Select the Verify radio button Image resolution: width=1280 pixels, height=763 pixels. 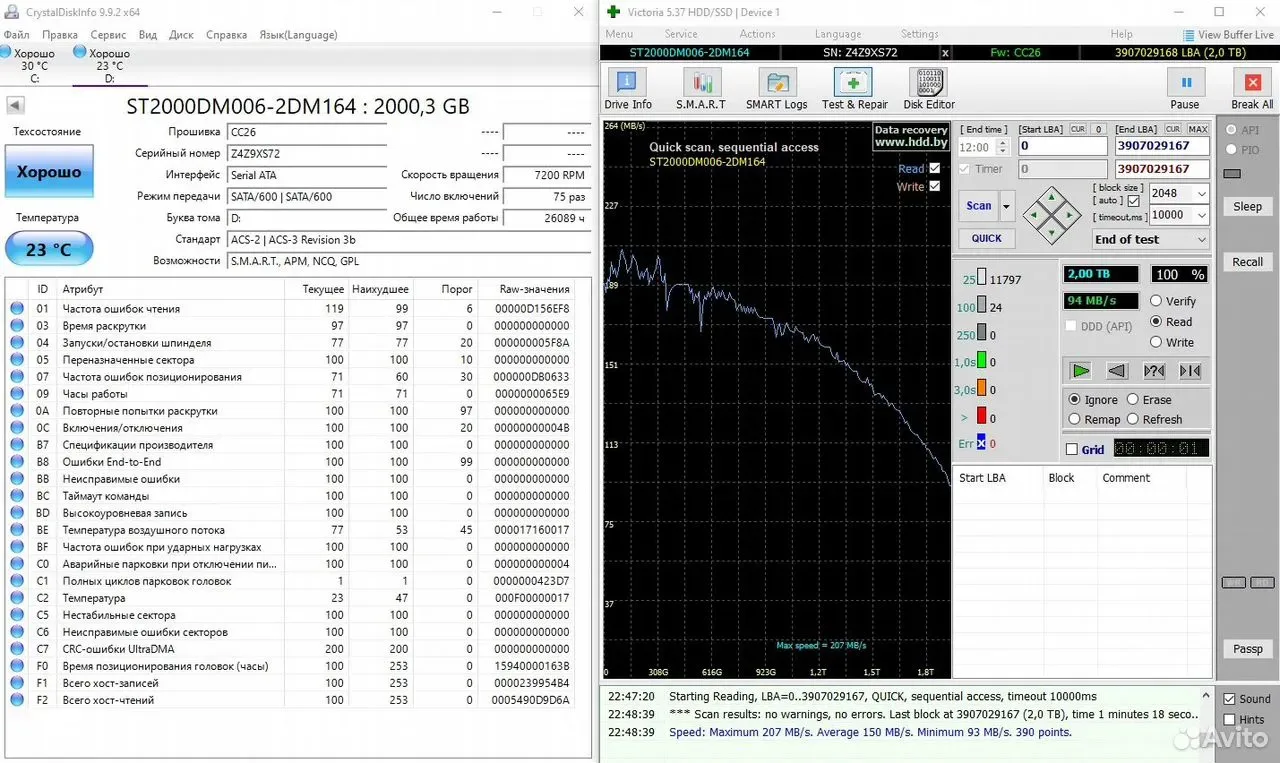point(1156,301)
